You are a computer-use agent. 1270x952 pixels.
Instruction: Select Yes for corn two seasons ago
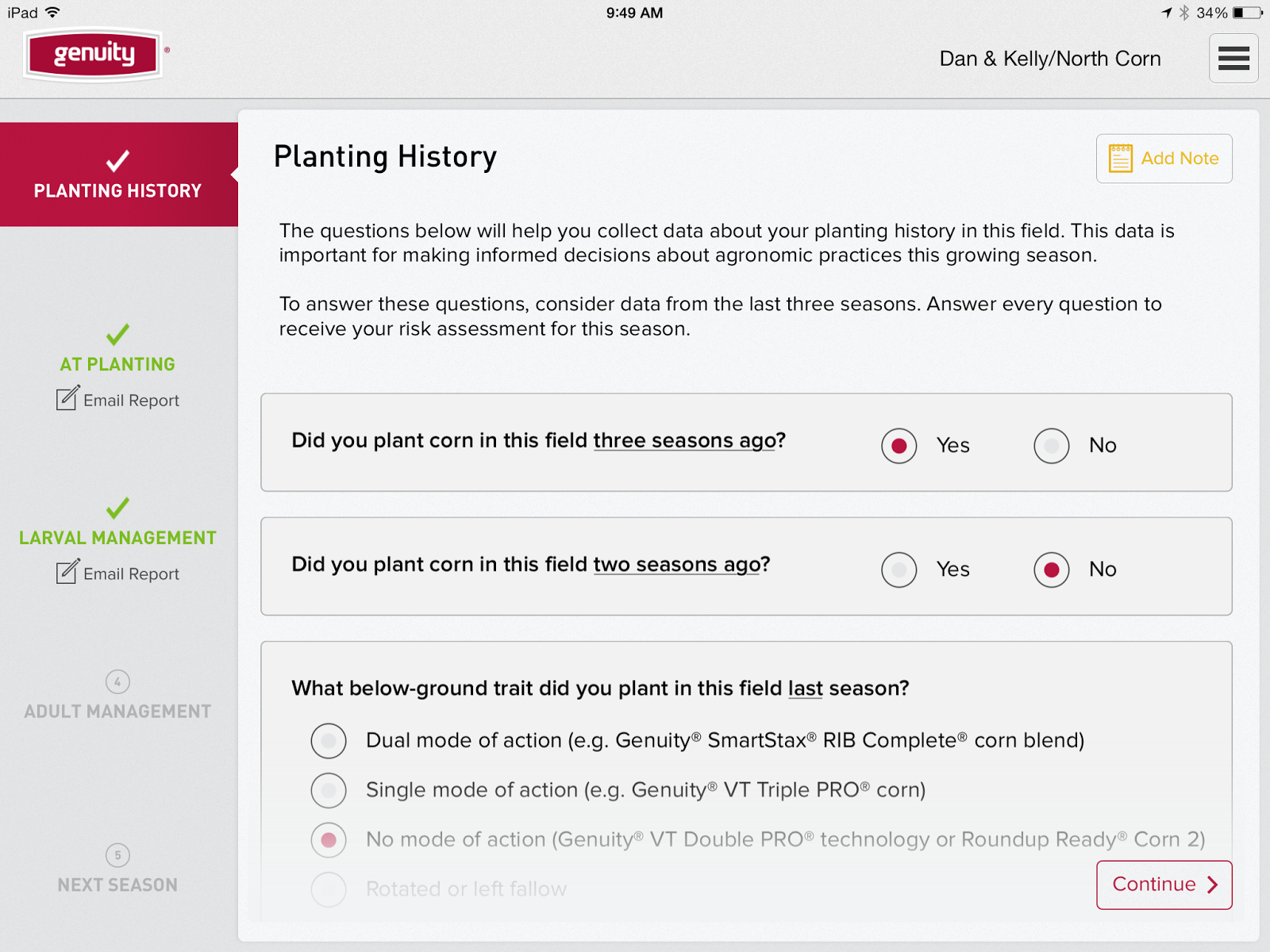(899, 570)
